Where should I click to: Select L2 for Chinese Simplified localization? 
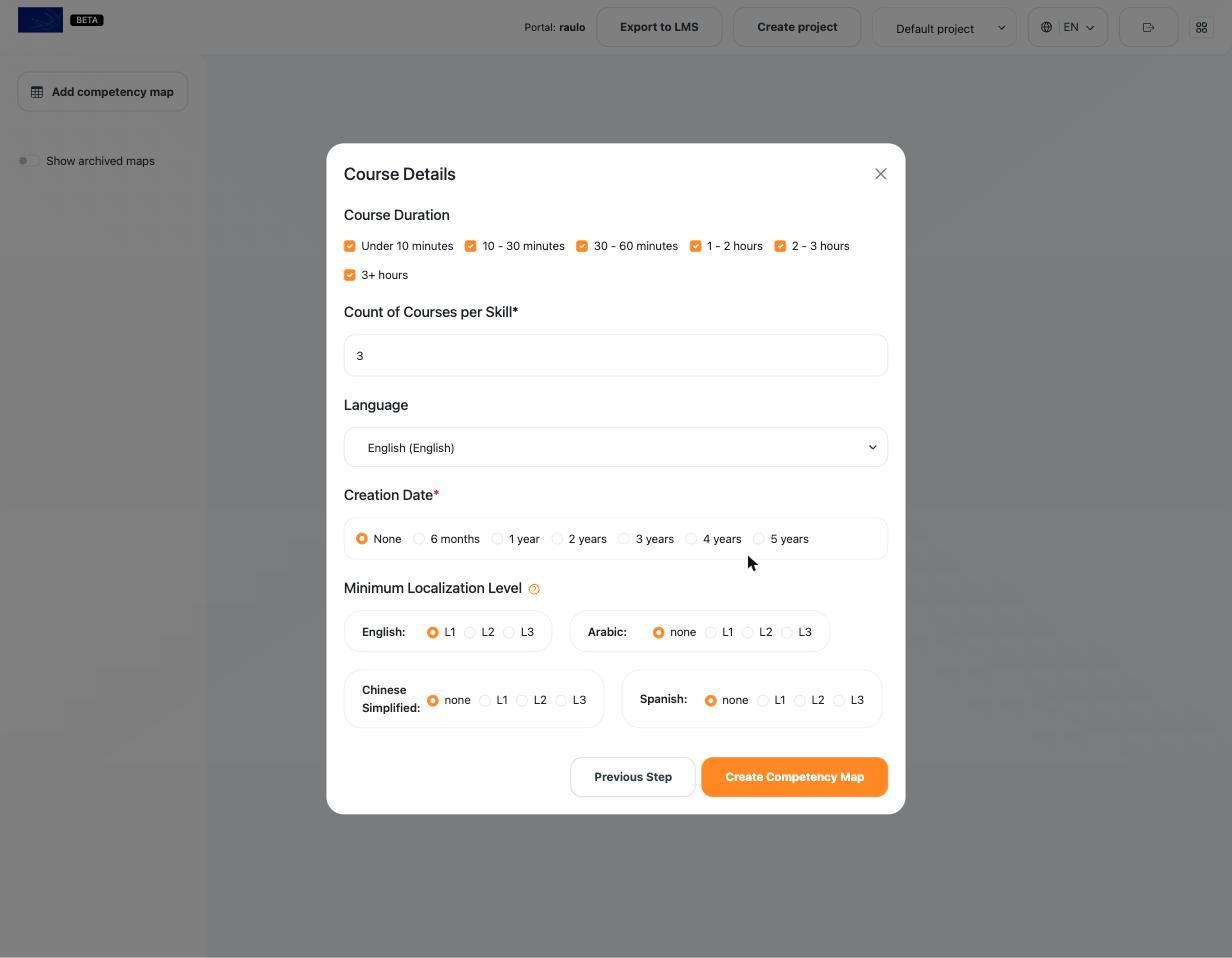(522, 700)
